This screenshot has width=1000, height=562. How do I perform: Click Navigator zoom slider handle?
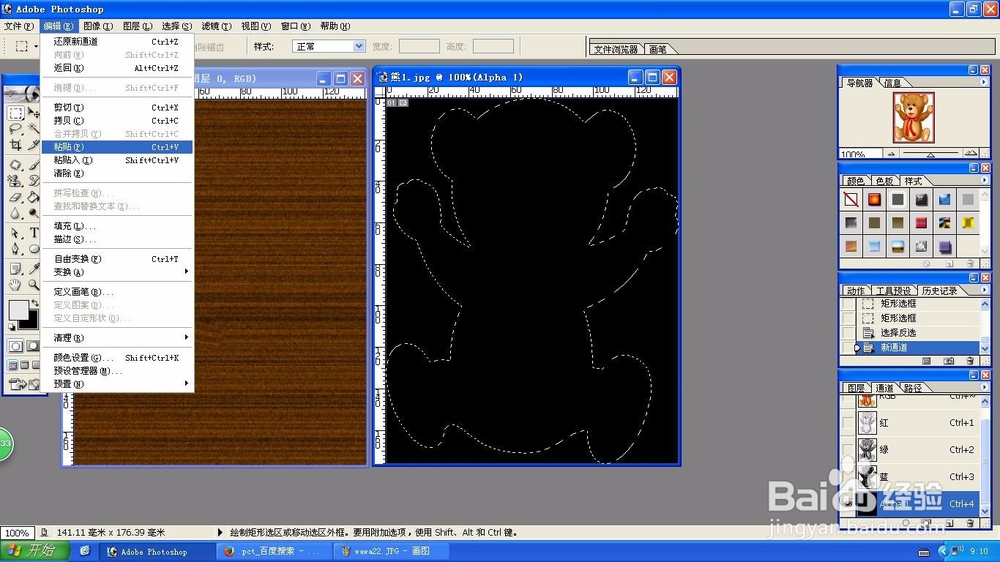tap(930, 154)
